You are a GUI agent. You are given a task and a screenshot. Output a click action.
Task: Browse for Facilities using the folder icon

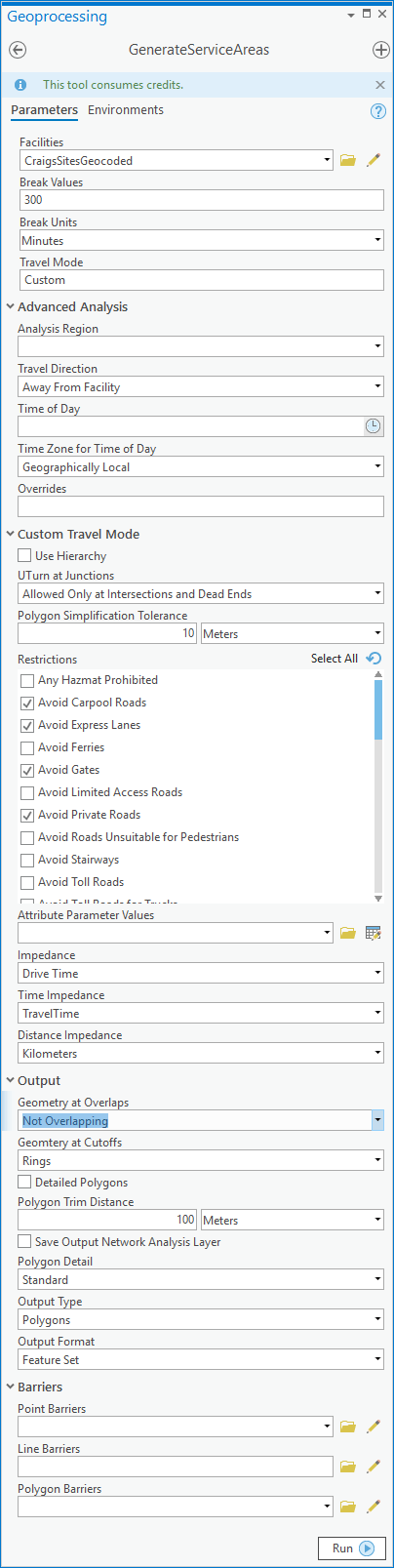click(x=348, y=160)
